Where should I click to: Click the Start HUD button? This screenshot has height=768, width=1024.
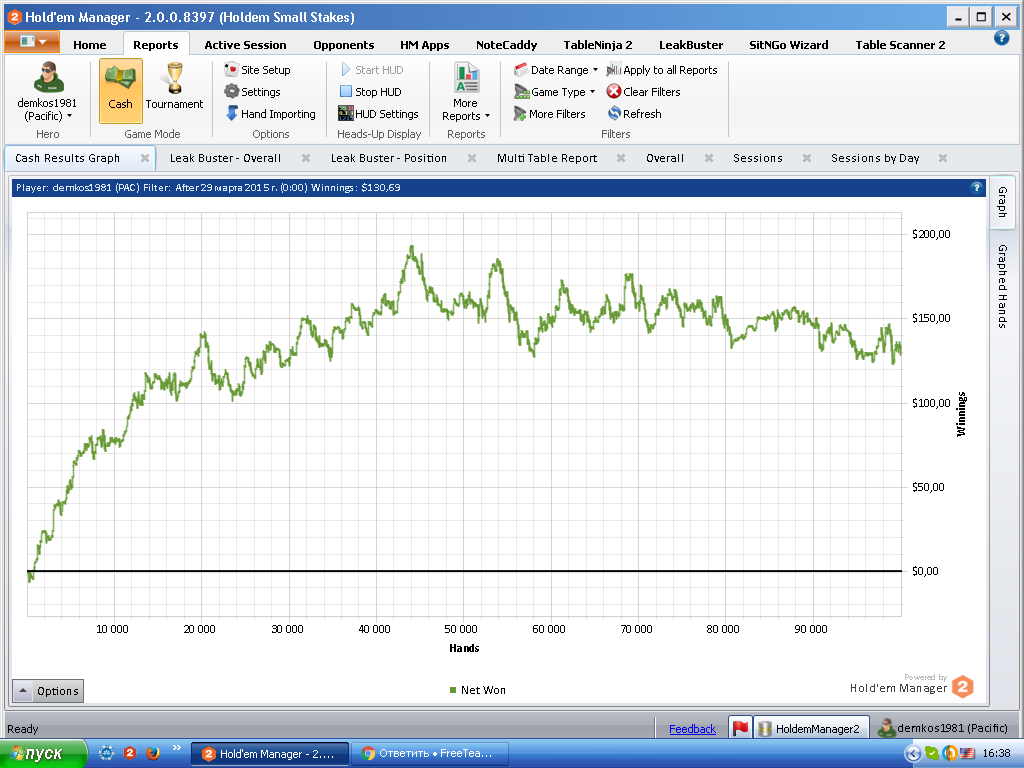click(372, 70)
